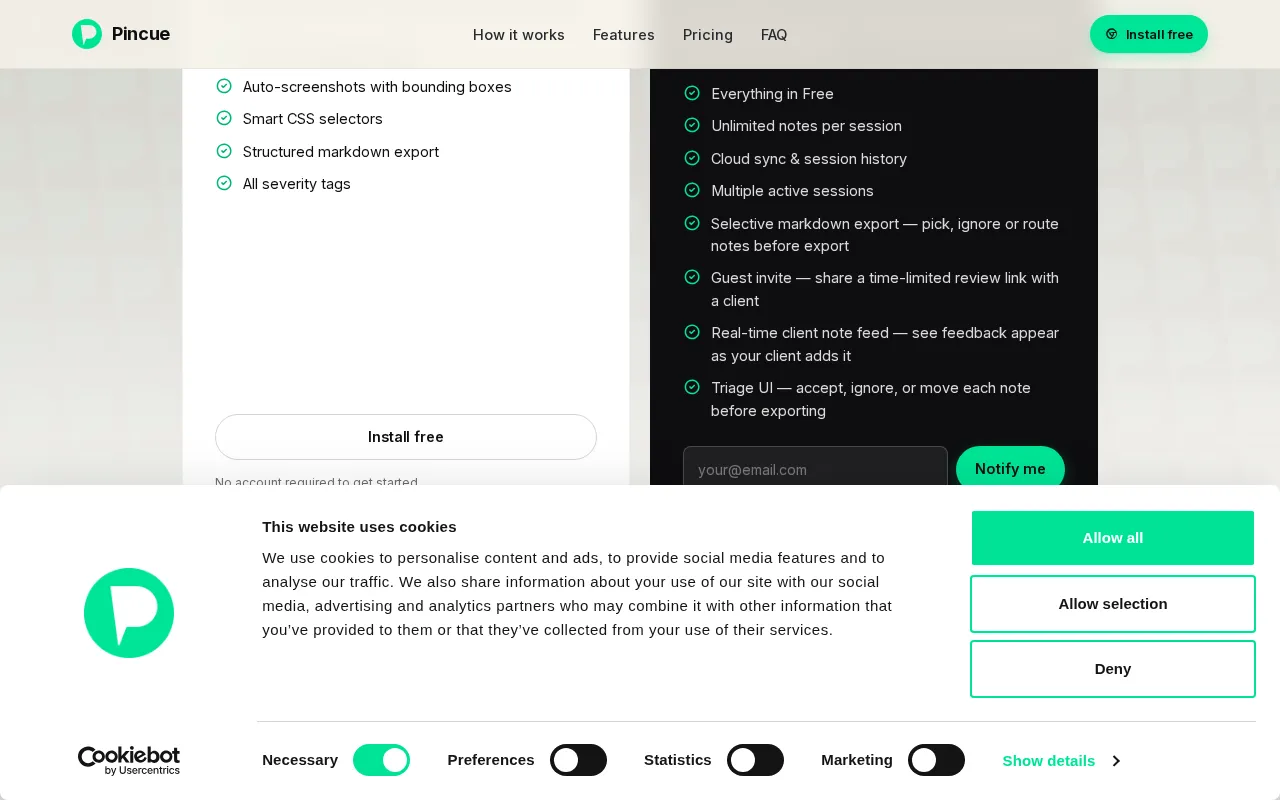The image size is (1280, 800).
Task: Click the Guest invite feature description
Action: coord(885,289)
